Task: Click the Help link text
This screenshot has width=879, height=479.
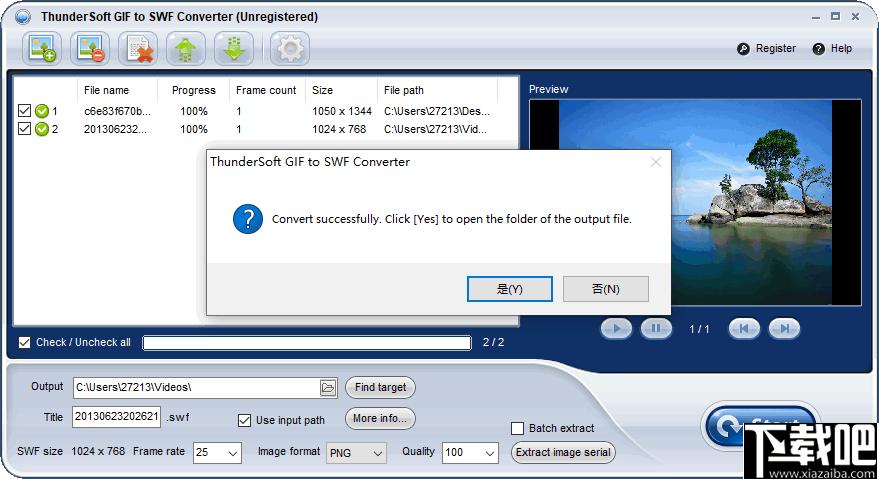Action: pos(841,49)
